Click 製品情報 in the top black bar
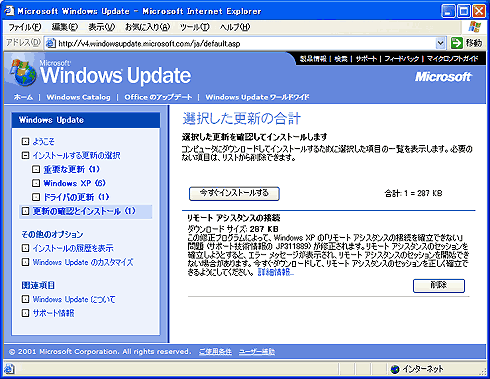 tap(313, 59)
